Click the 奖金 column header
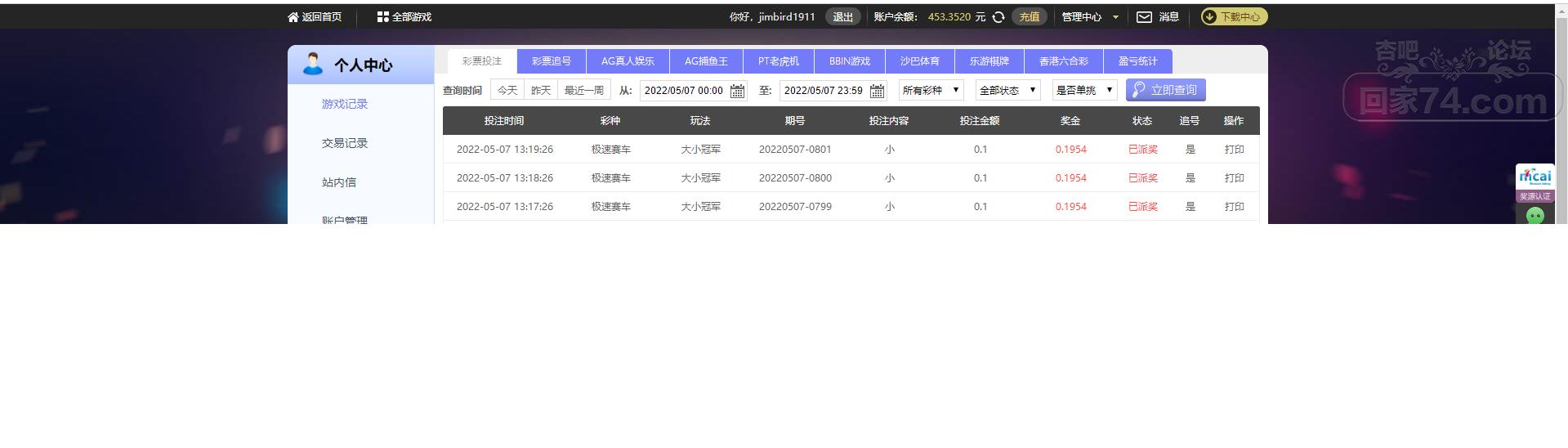Viewport: 1568px width, 448px height. (1070, 121)
